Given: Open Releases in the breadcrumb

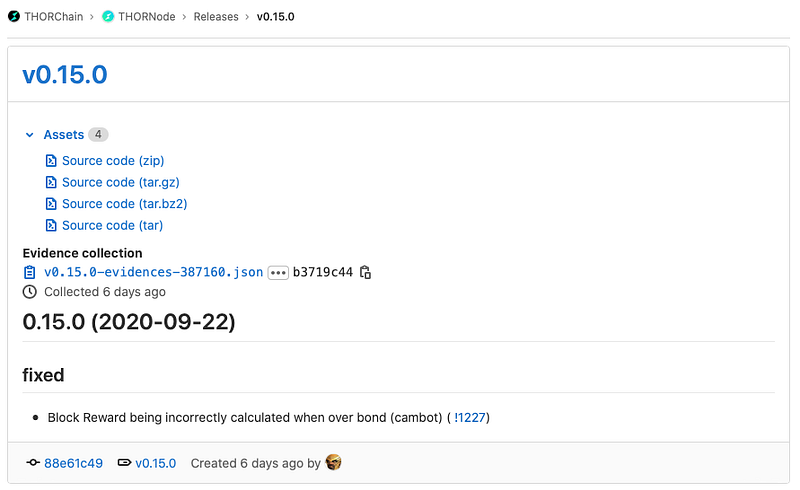Looking at the screenshot, I should point(216,16).
